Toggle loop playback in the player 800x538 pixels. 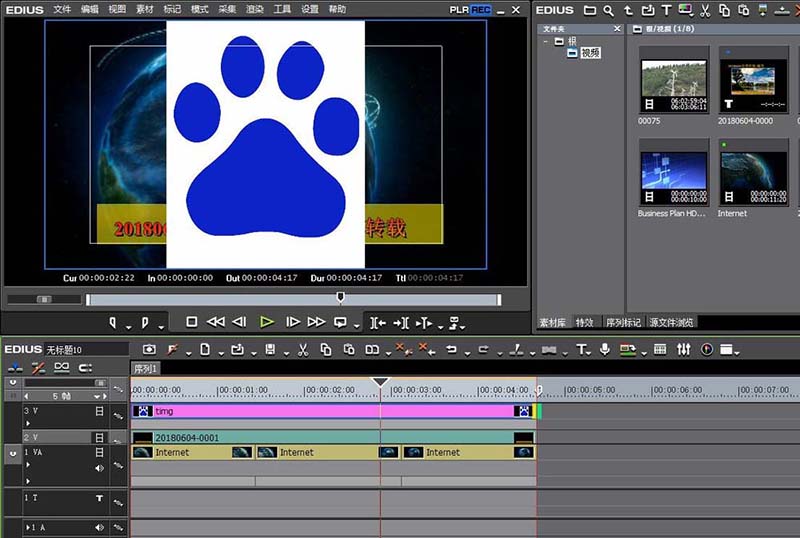(x=340, y=322)
